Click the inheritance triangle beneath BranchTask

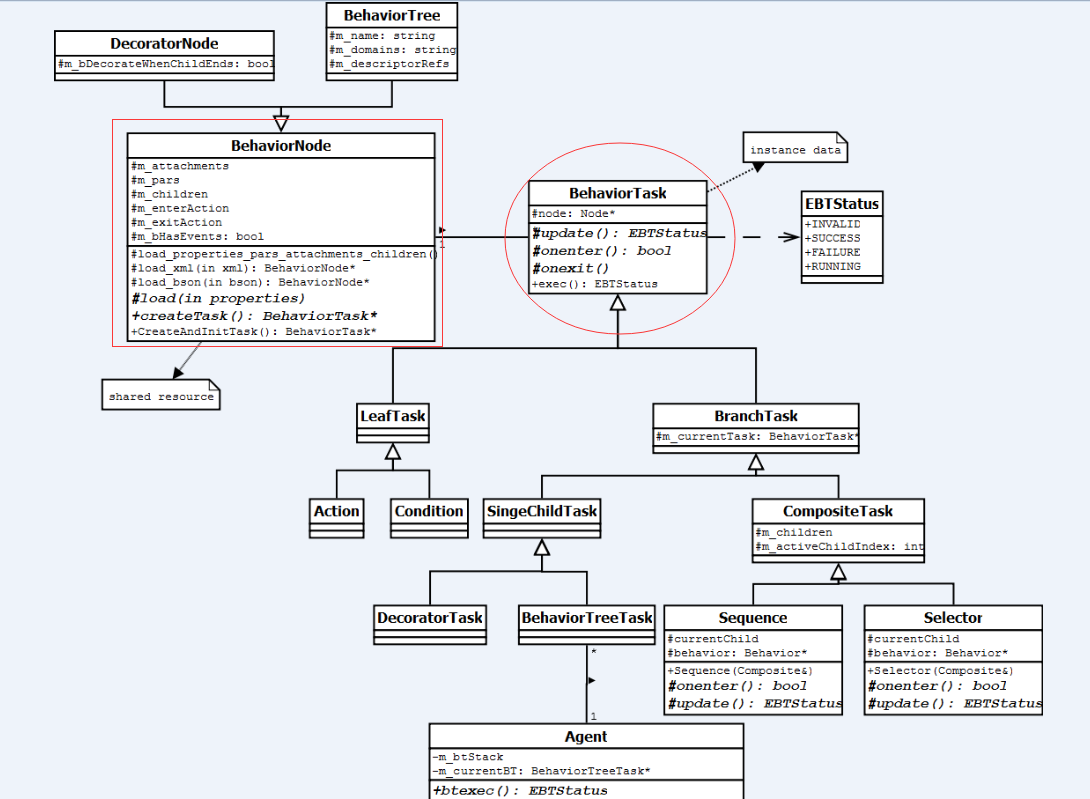point(756,462)
